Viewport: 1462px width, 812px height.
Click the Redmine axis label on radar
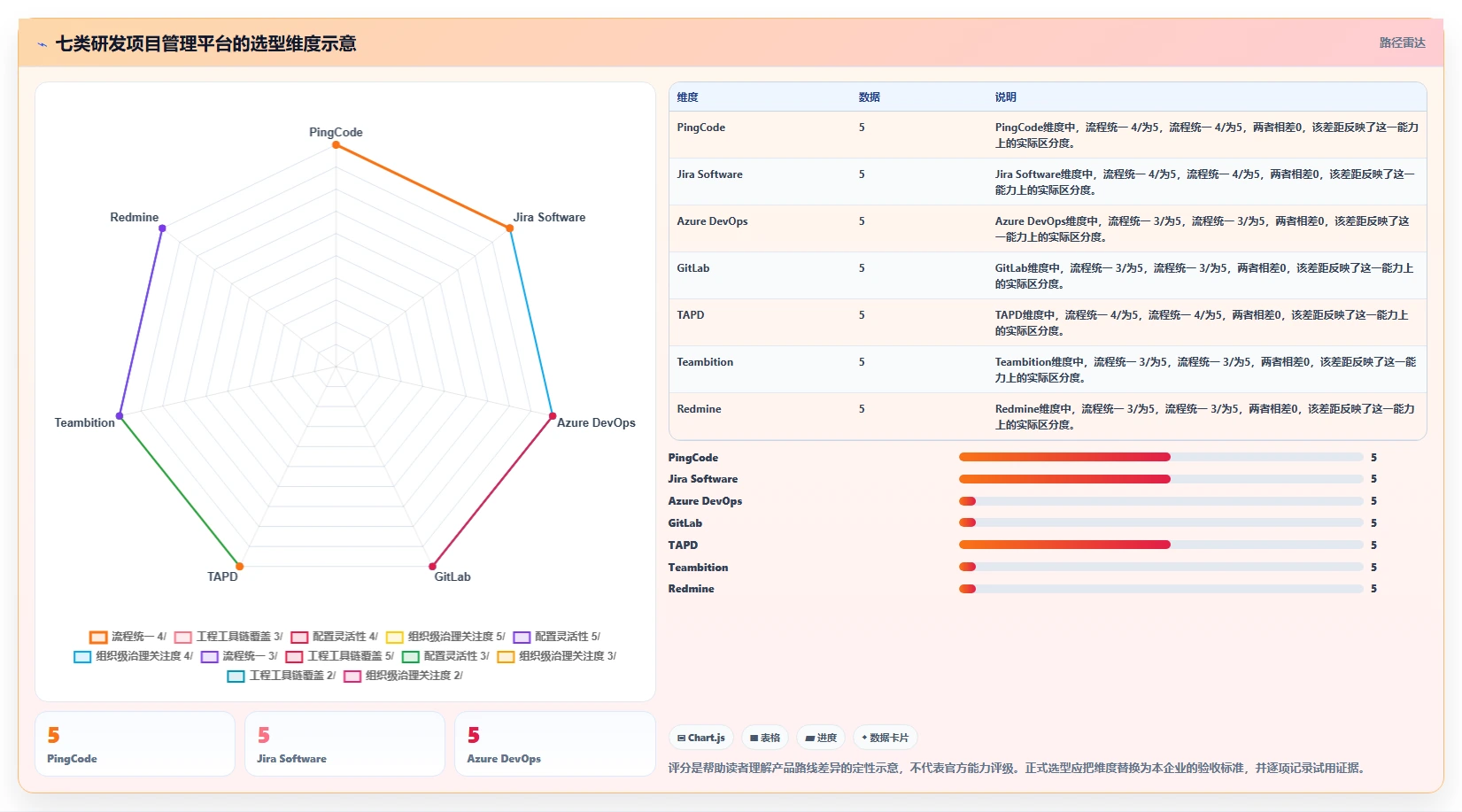coord(135,217)
